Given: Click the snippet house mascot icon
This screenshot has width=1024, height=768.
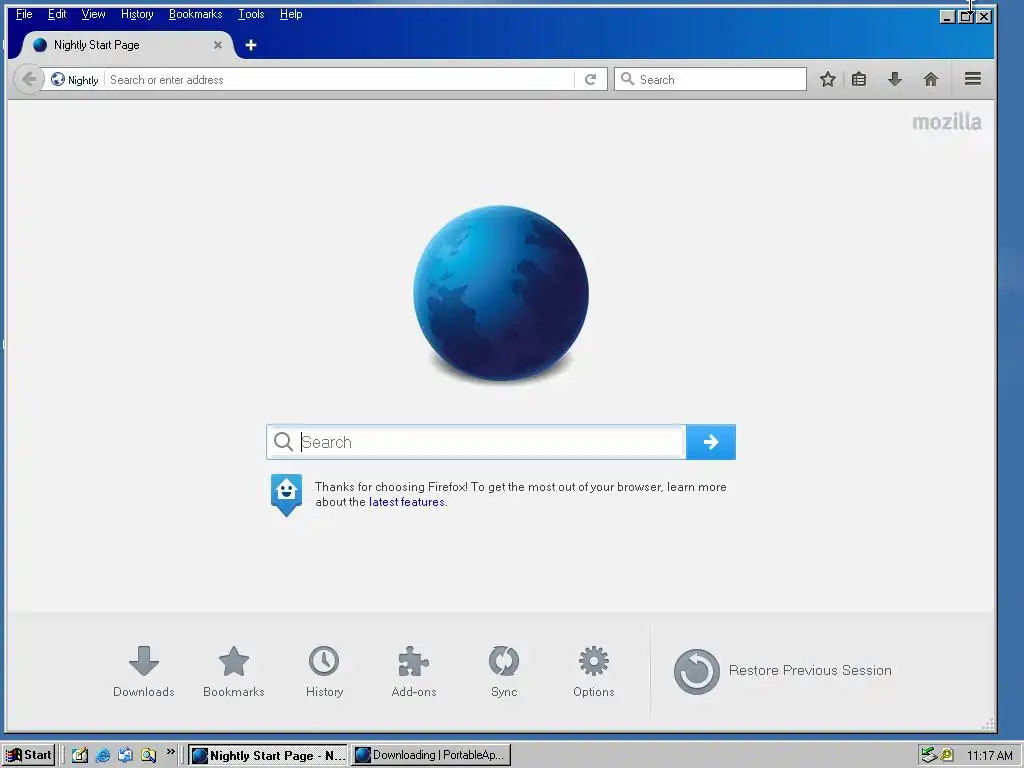Looking at the screenshot, I should (286, 494).
